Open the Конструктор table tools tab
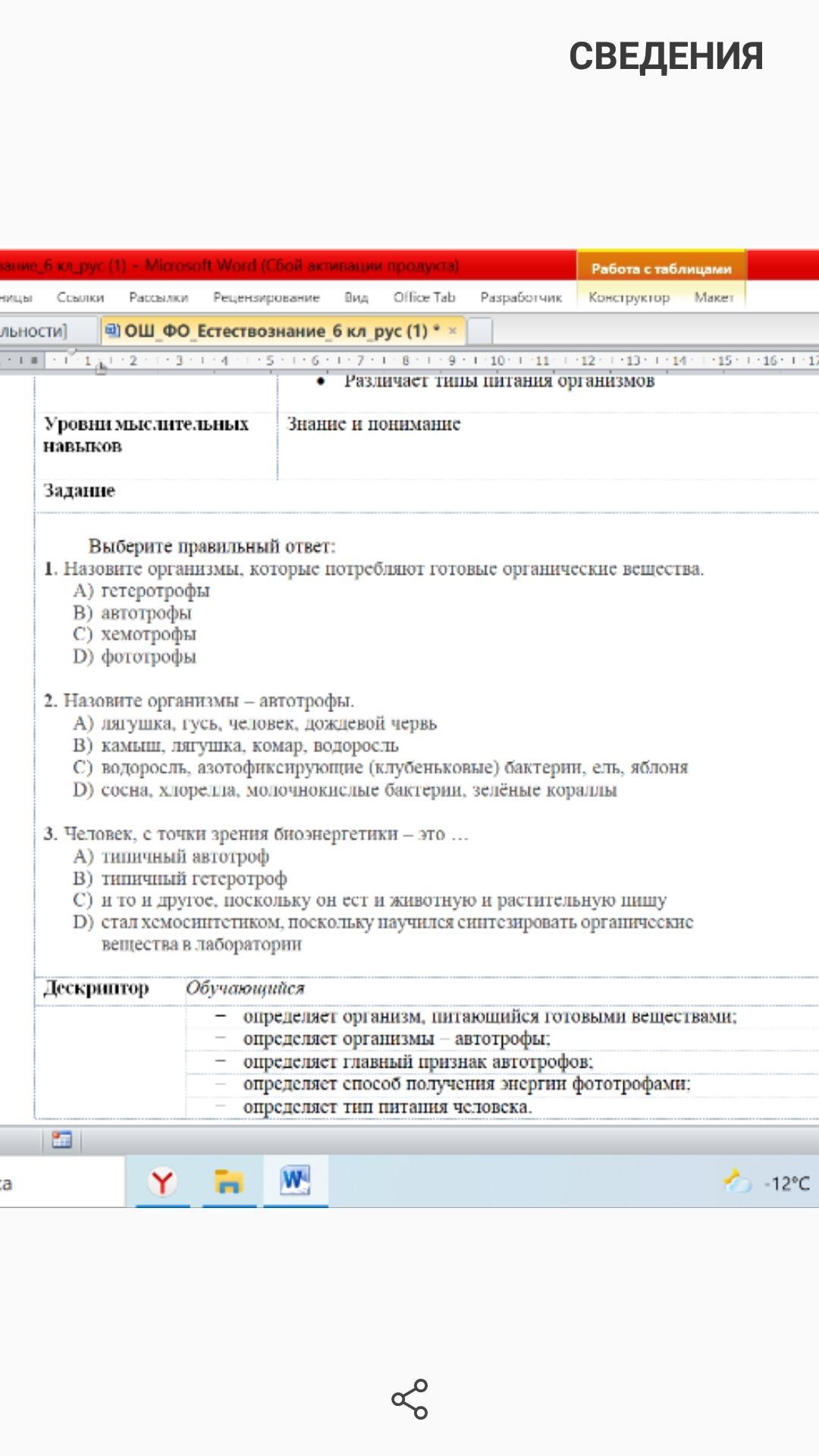The width and height of the screenshot is (819, 1456). click(x=629, y=297)
